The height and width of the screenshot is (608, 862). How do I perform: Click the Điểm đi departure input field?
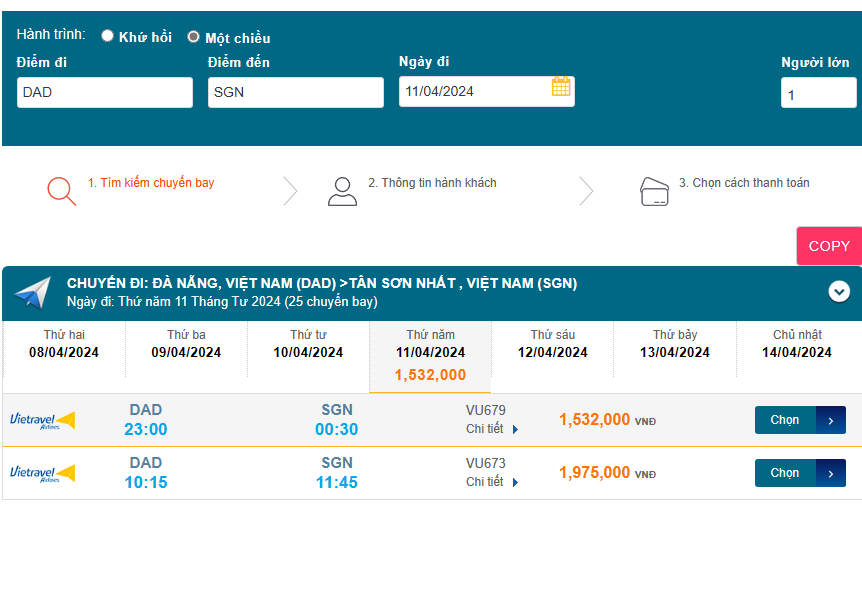click(104, 93)
